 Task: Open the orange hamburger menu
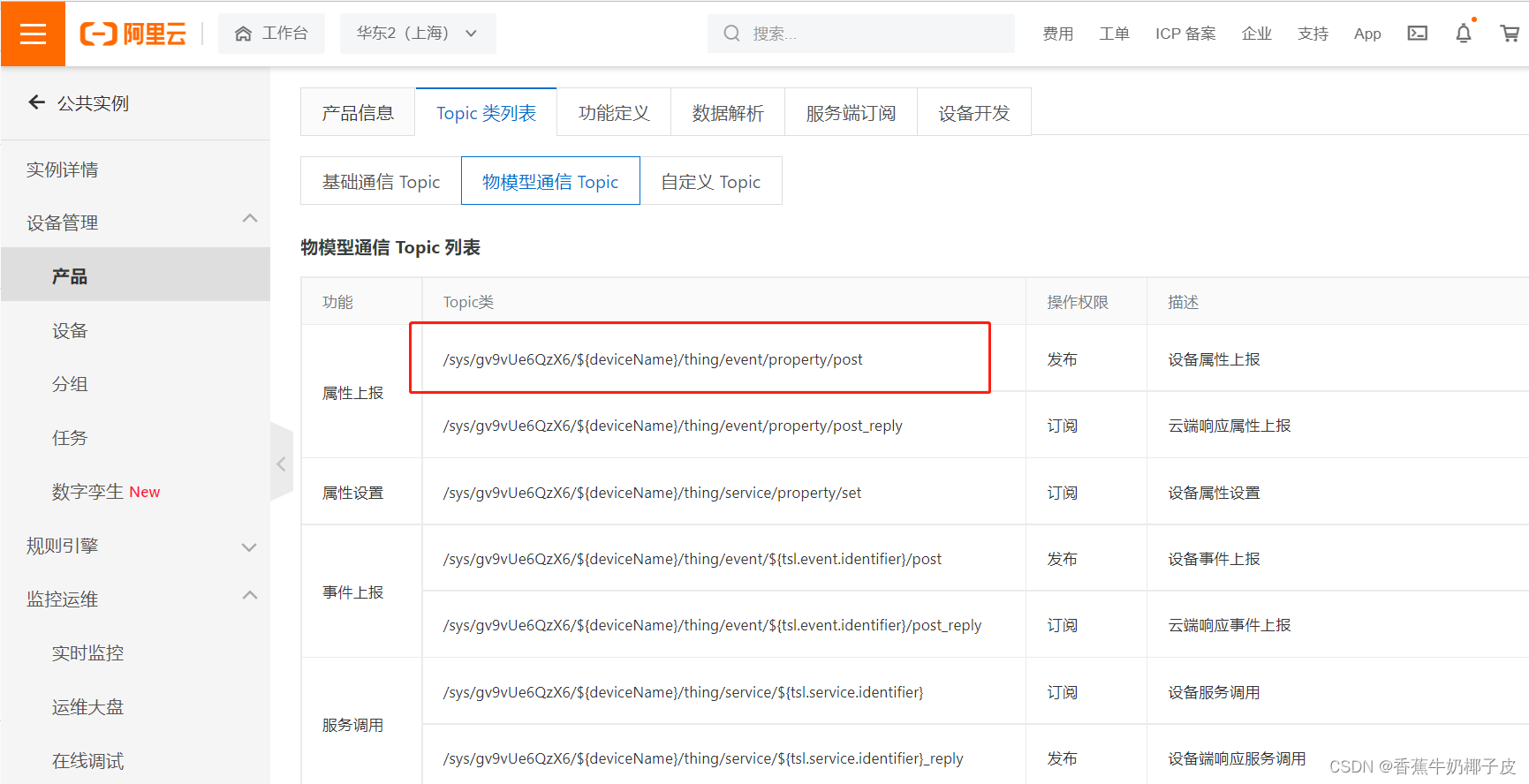point(33,34)
